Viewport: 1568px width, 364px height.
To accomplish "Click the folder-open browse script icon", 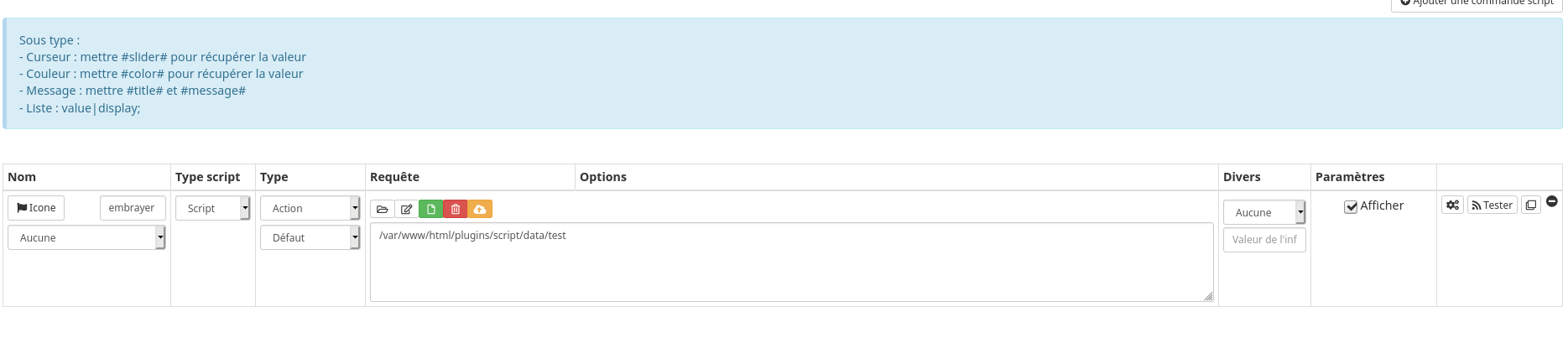I will pos(382,209).
